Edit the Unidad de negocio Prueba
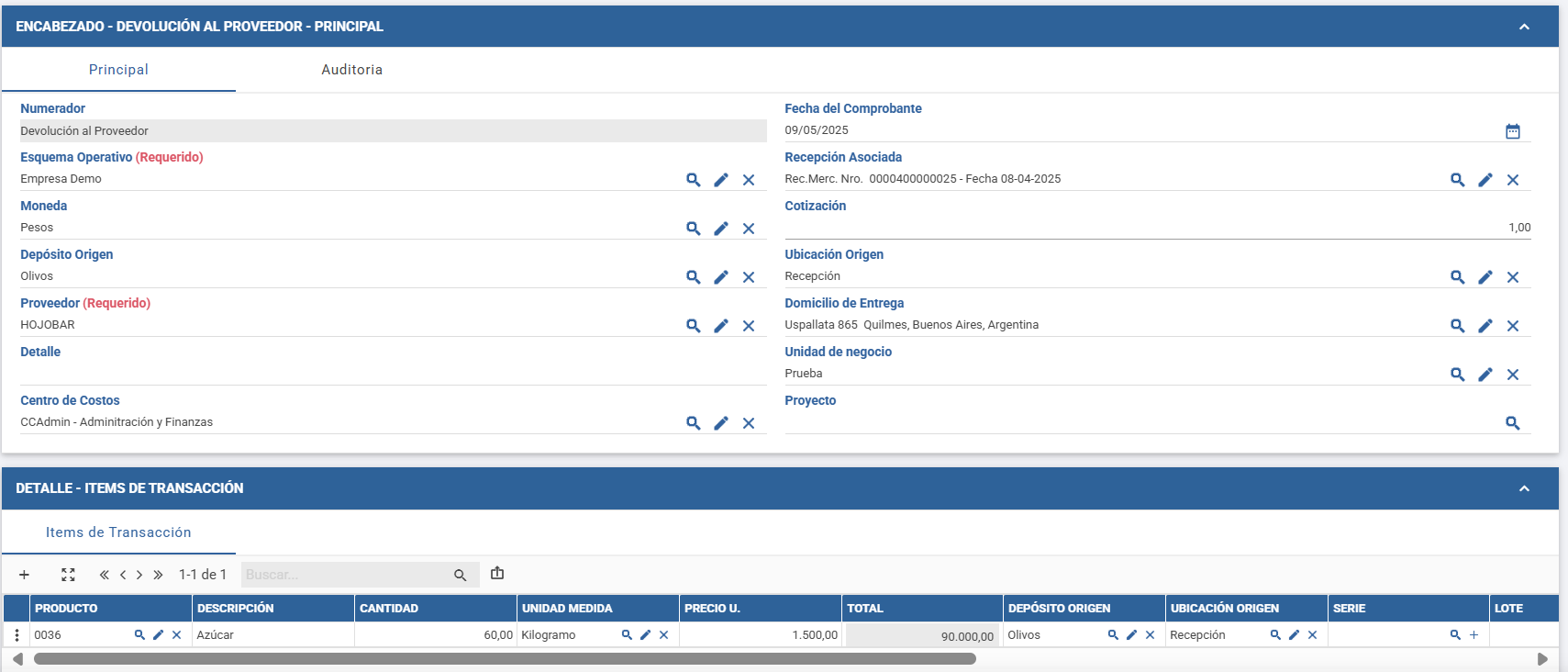The height and width of the screenshot is (672, 1568). coord(1485,375)
